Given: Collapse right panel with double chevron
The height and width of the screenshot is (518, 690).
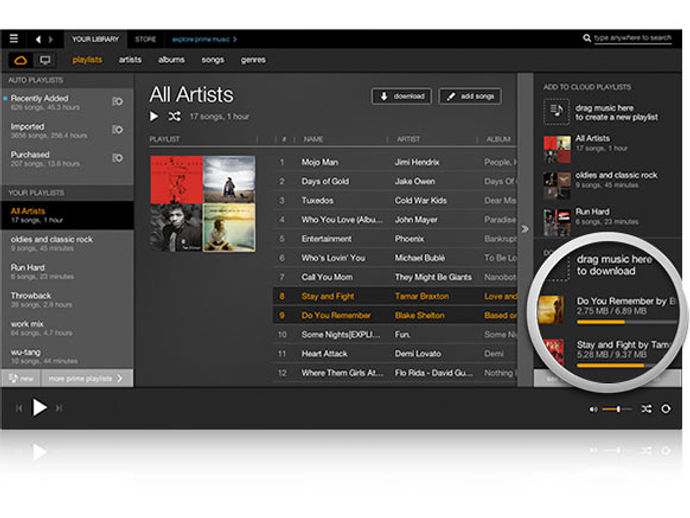Looking at the screenshot, I should tap(525, 229).
